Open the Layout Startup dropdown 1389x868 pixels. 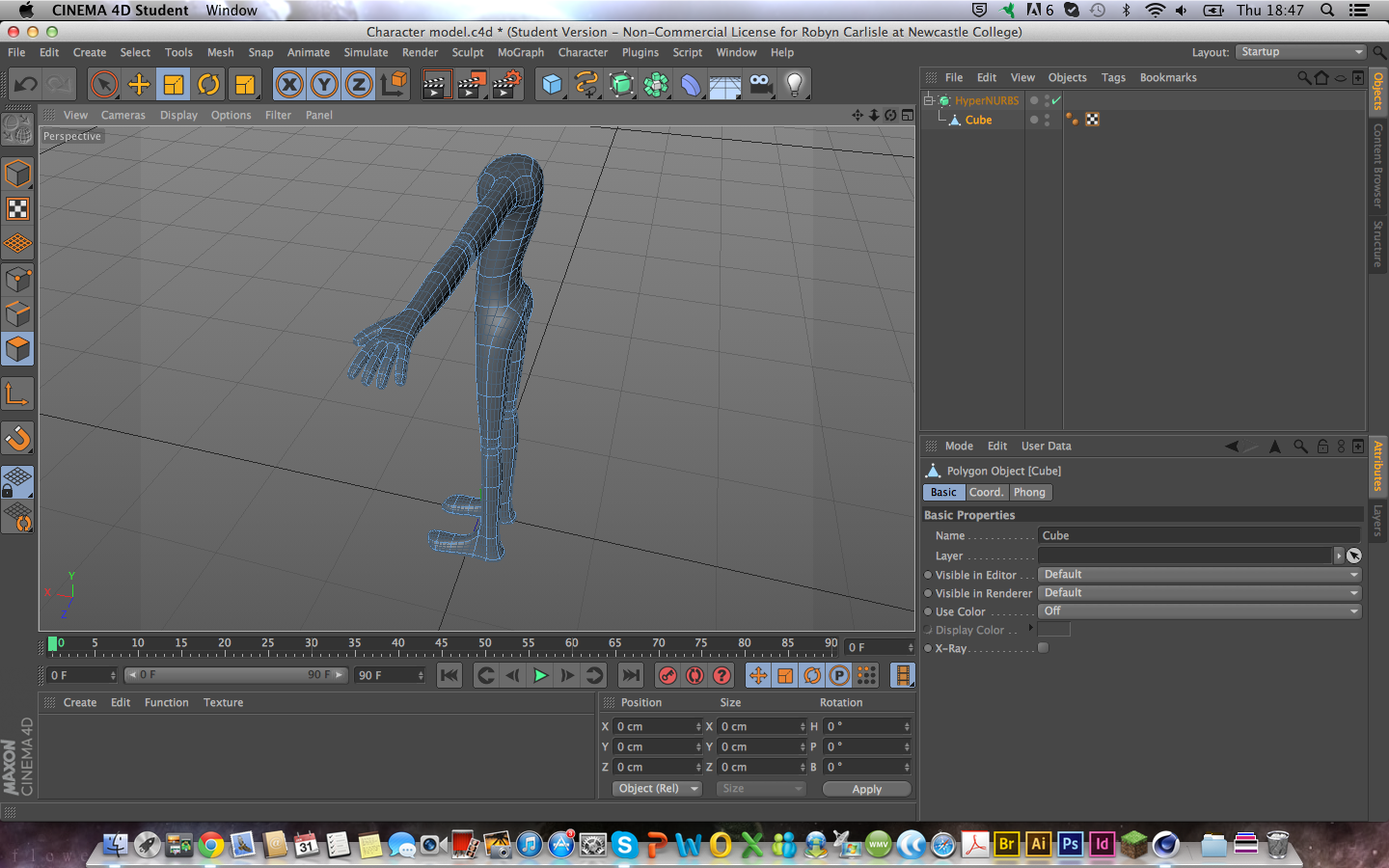click(1300, 52)
